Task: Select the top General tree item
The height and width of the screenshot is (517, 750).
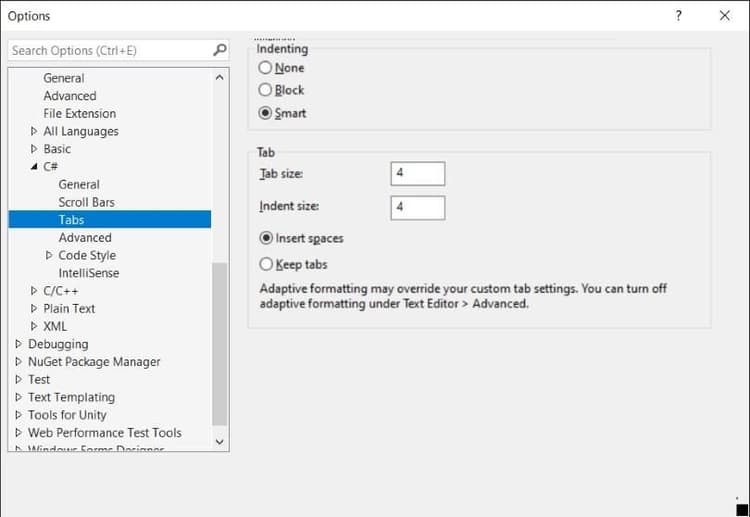Action: click(64, 78)
